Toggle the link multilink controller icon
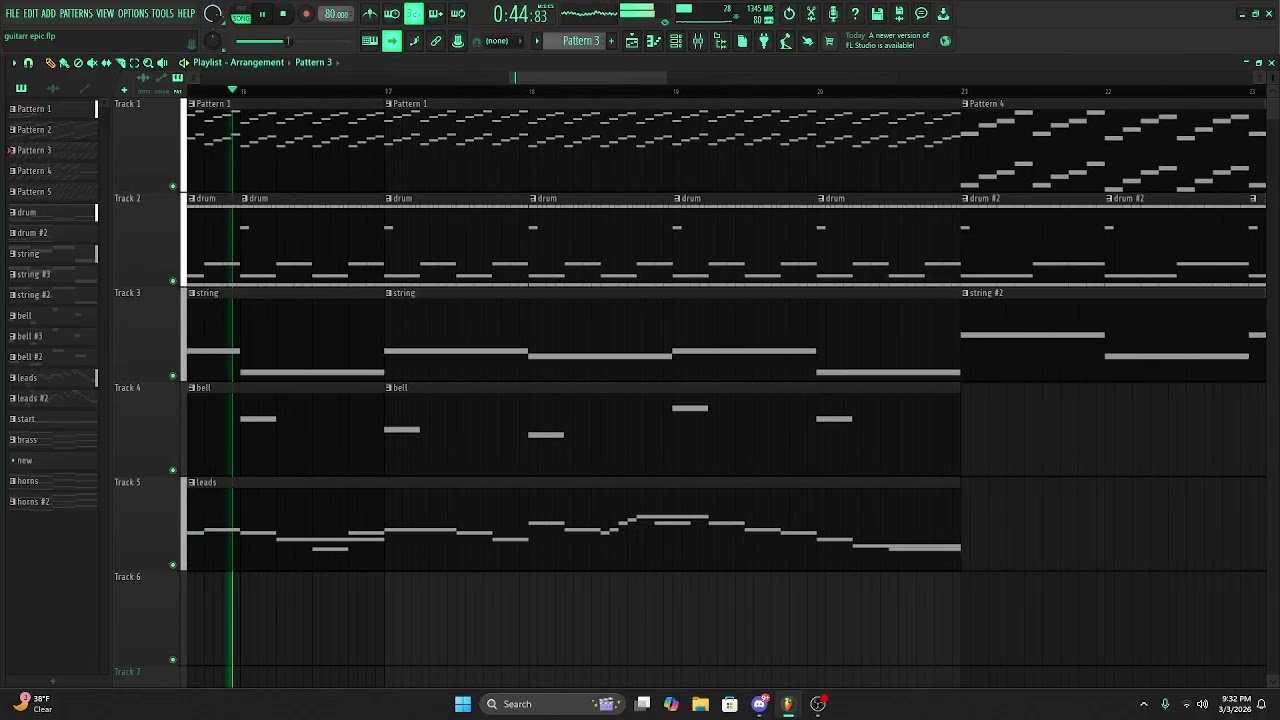 coord(436,41)
